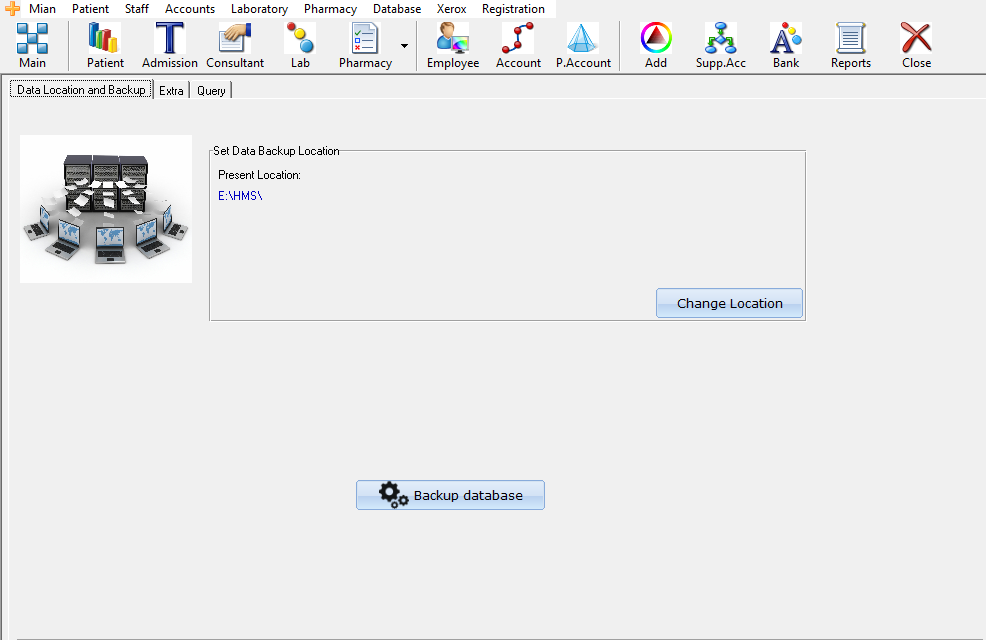Open the Reports toolbar icon

click(851, 45)
